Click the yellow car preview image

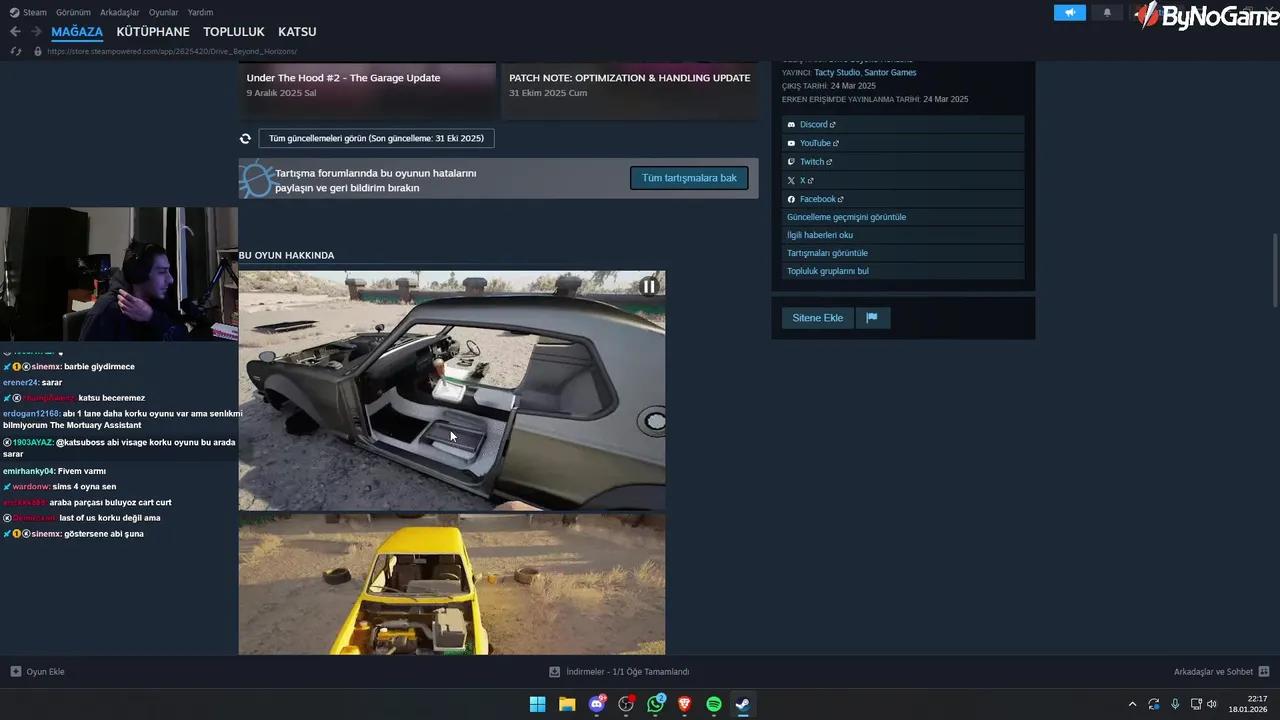click(x=452, y=585)
